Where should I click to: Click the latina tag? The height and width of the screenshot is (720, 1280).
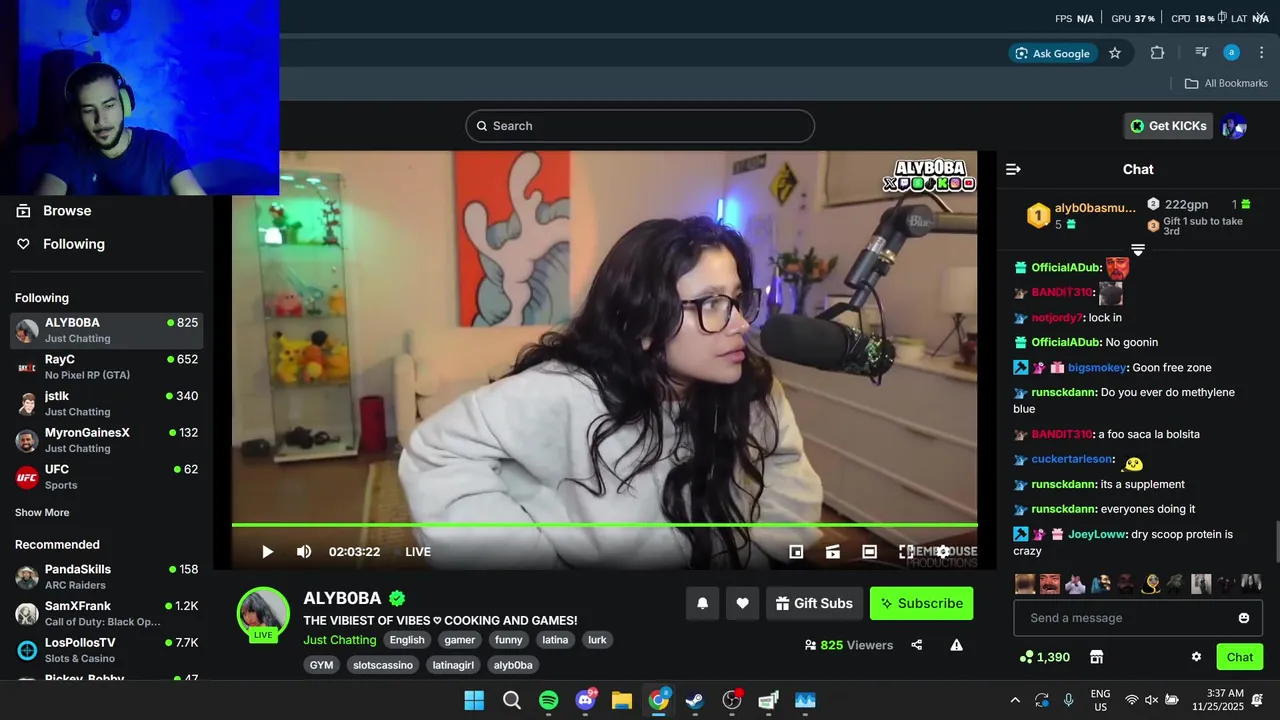tap(555, 640)
